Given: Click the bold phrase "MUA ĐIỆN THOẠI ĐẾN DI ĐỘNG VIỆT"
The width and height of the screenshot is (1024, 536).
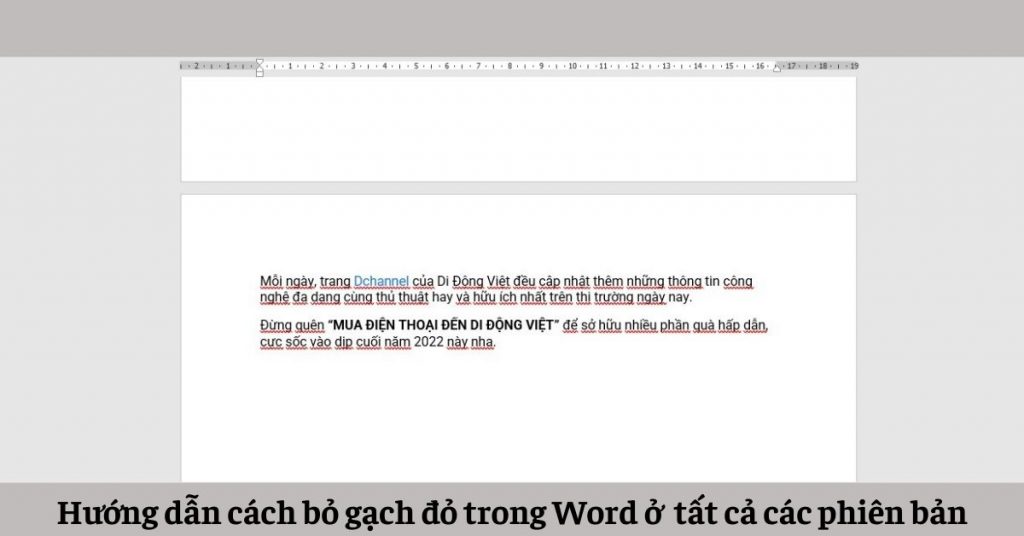Looking at the screenshot, I should 443,325.
